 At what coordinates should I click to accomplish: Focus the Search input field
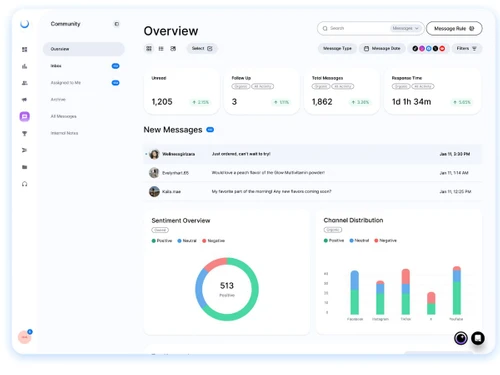358,29
